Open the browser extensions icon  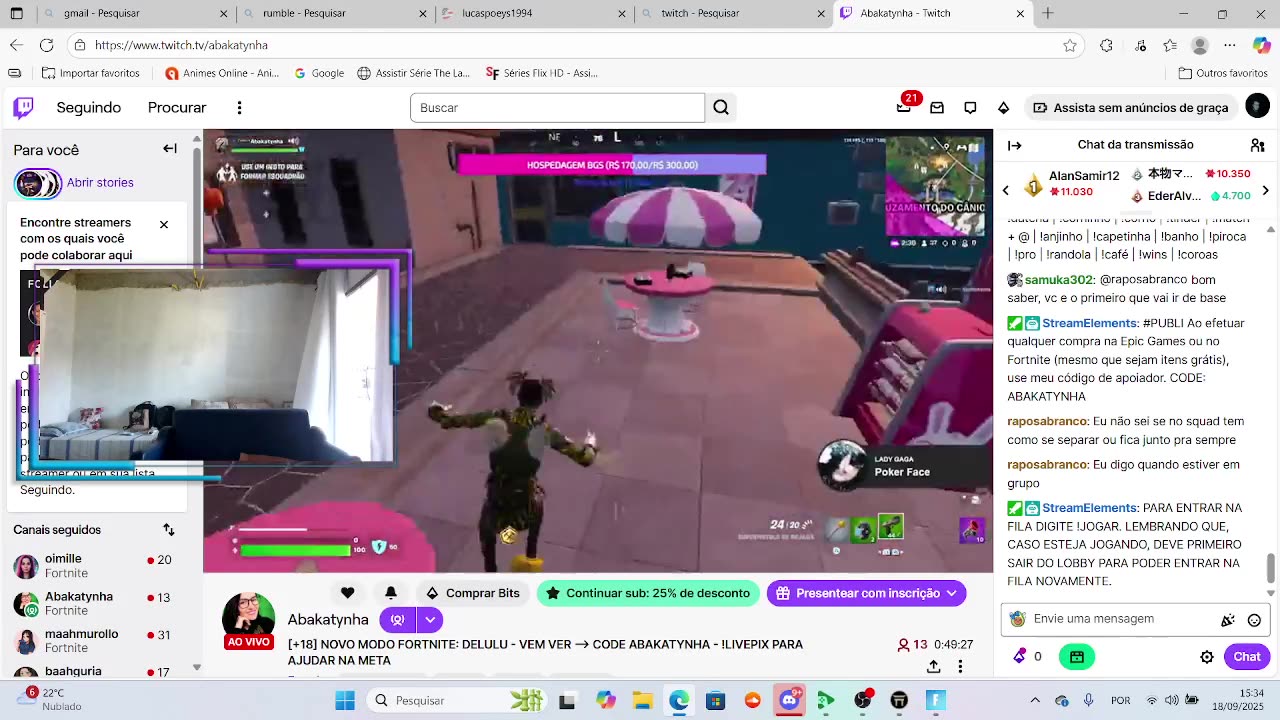pyautogui.click(x=1106, y=45)
